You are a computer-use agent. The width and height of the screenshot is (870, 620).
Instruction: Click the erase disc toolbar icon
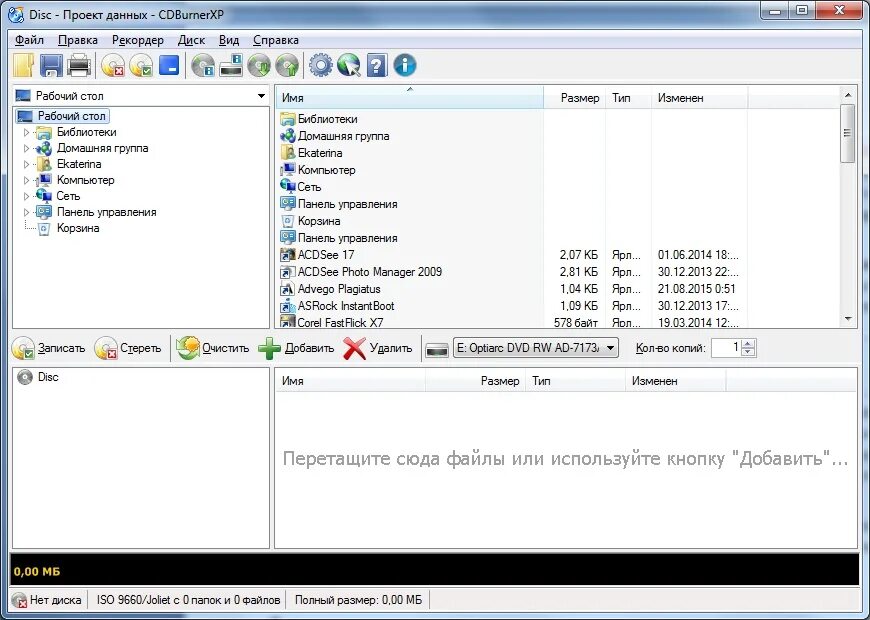pos(113,65)
